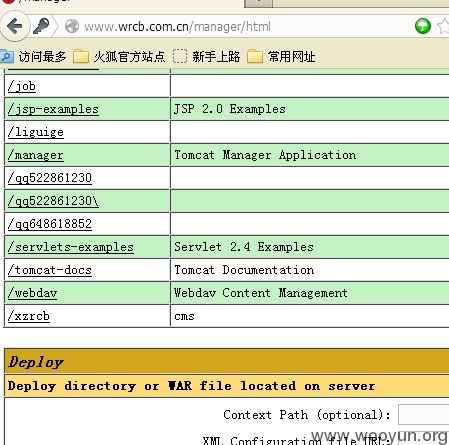Open the /qq648618852 application link

pyautogui.click(x=50, y=224)
